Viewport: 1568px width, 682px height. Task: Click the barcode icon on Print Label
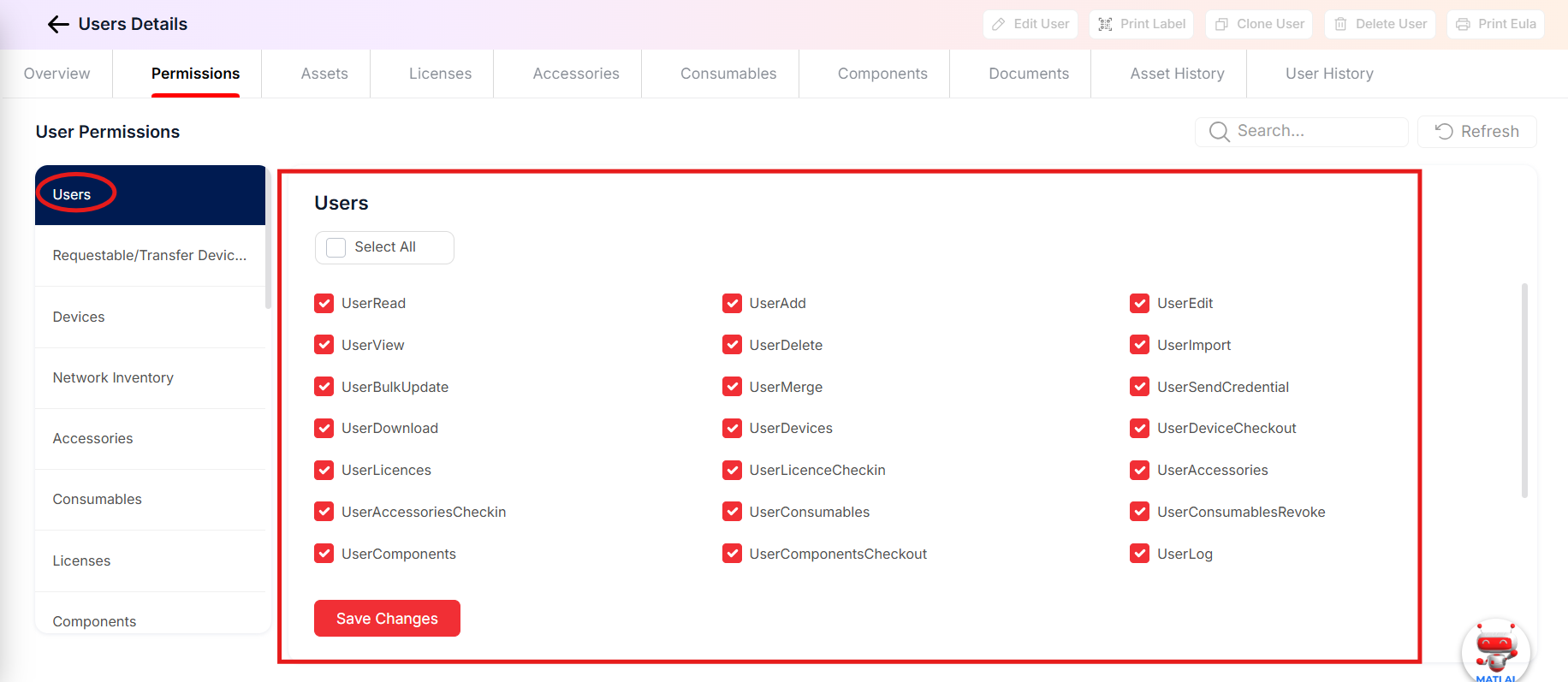(x=1105, y=24)
